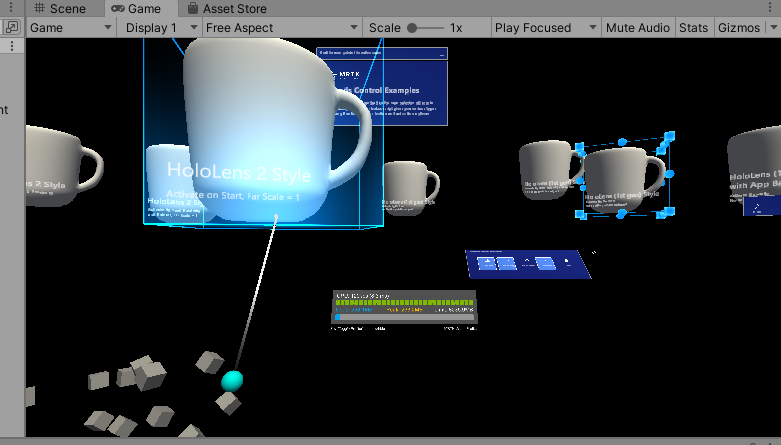Click the diagnostics profiler memory bar
The height and width of the screenshot is (445, 781).
(x=404, y=317)
